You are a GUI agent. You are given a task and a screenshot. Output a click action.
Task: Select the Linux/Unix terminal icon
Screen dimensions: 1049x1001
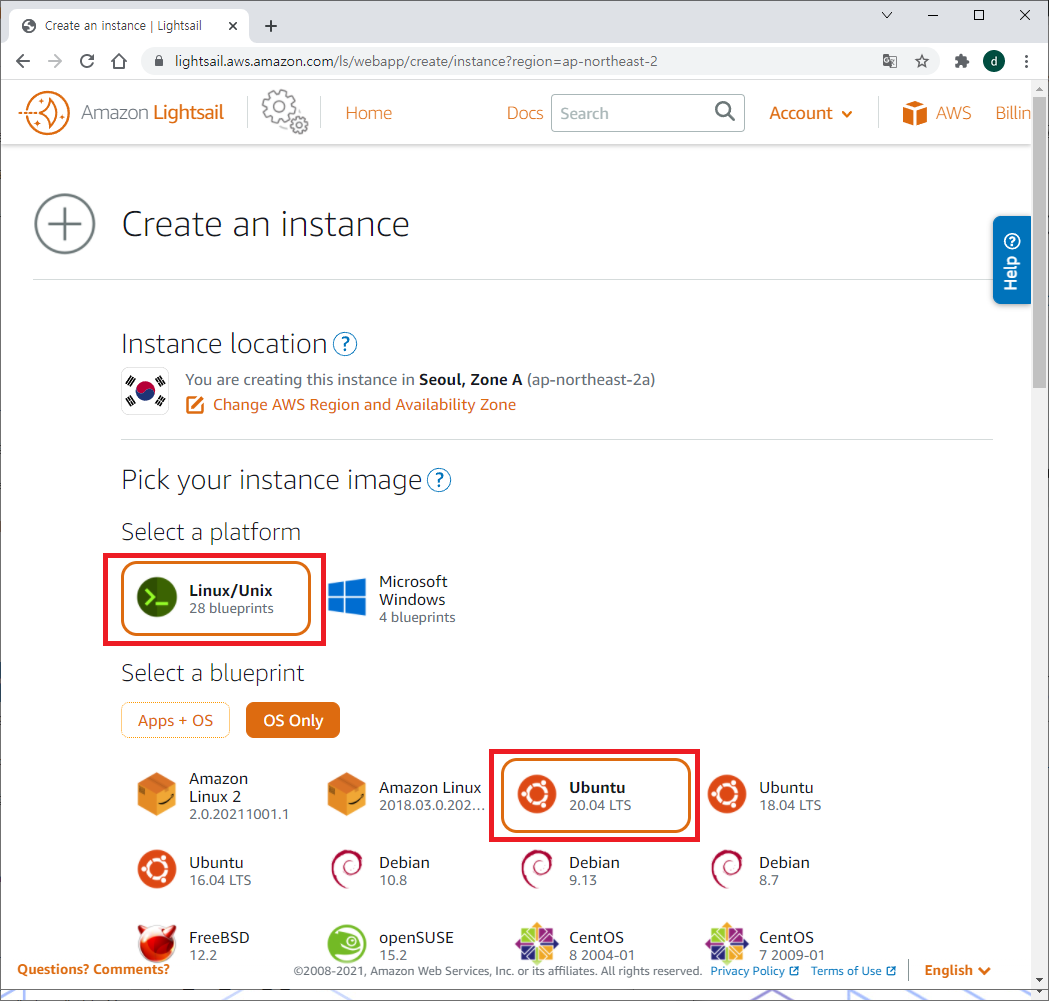click(157, 597)
